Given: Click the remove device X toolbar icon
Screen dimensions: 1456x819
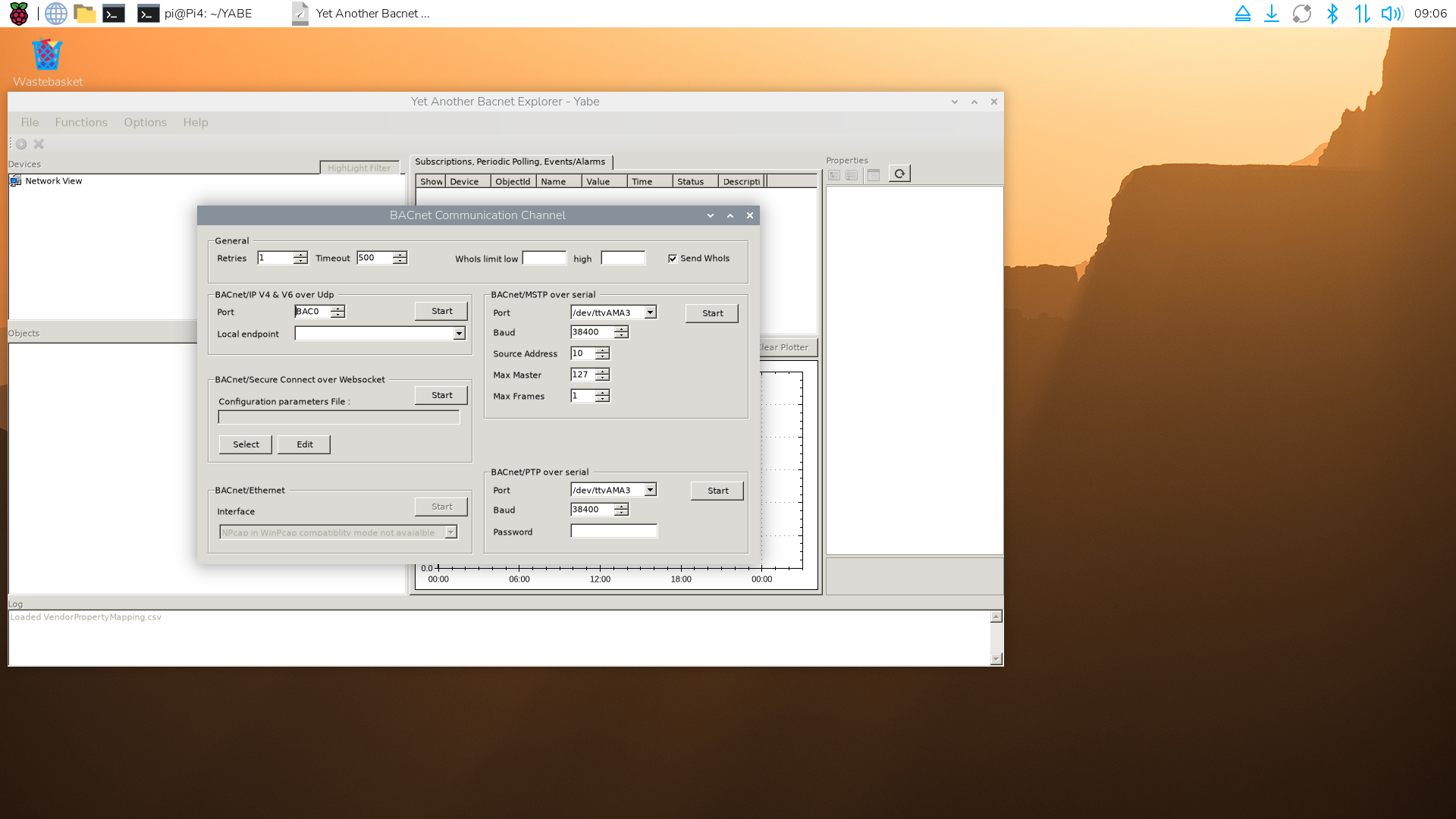Looking at the screenshot, I should pos(39,144).
